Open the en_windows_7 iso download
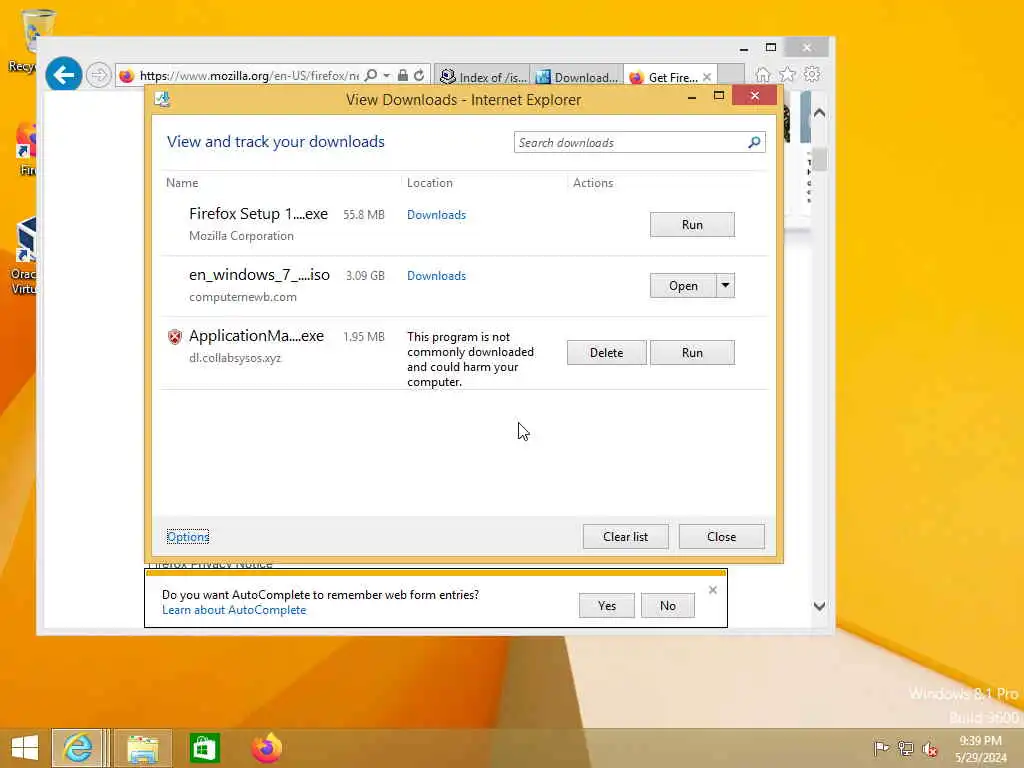Screen dimensions: 1024x768 (683, 285)
